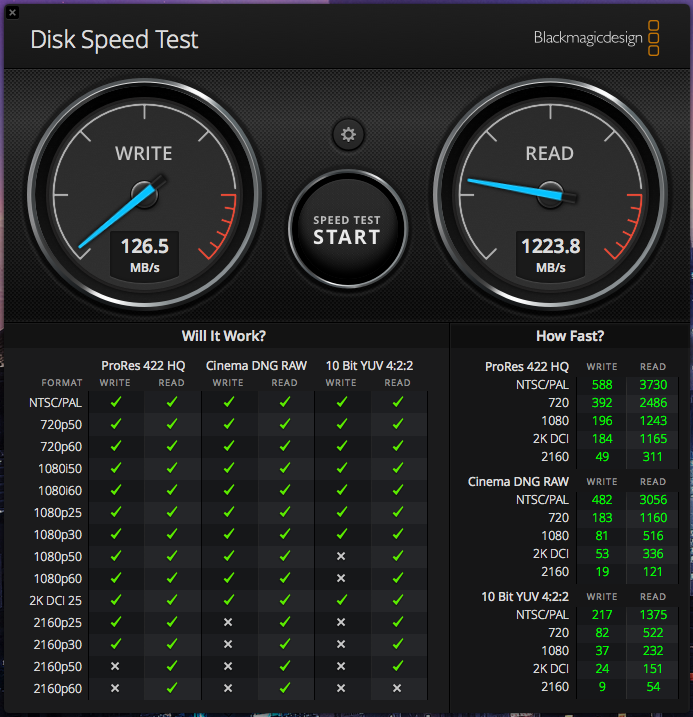Click ProRes 720 read value 2486
Screen dimensions: 693x717
point(653,403)
